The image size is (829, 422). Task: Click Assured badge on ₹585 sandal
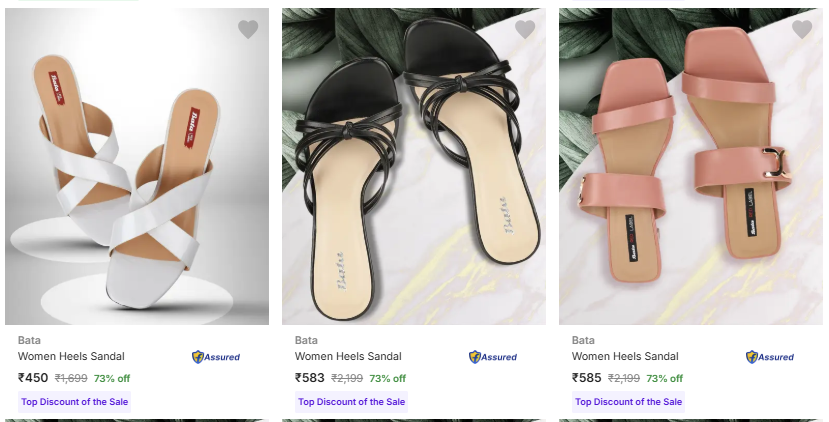(x=770, y=357)
